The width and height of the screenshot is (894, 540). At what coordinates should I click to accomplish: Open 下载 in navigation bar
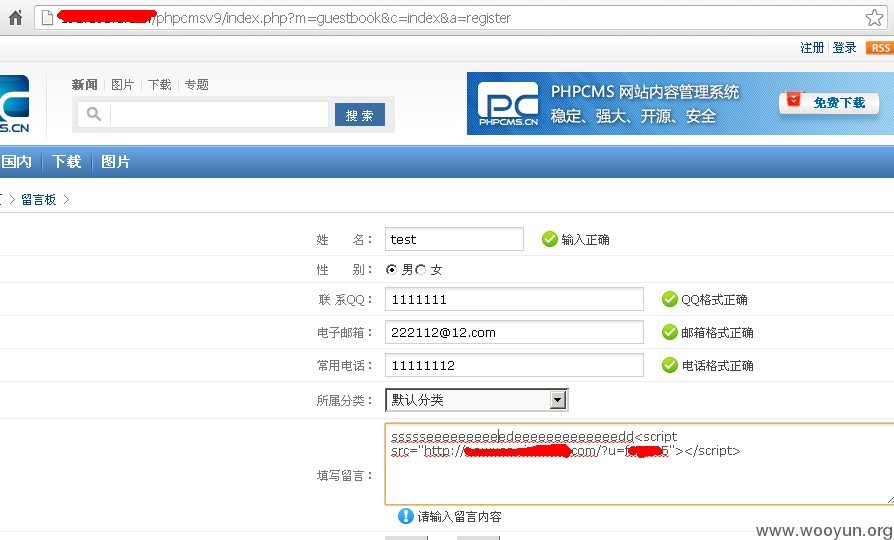pyautogui.click(x=66, y=162)
